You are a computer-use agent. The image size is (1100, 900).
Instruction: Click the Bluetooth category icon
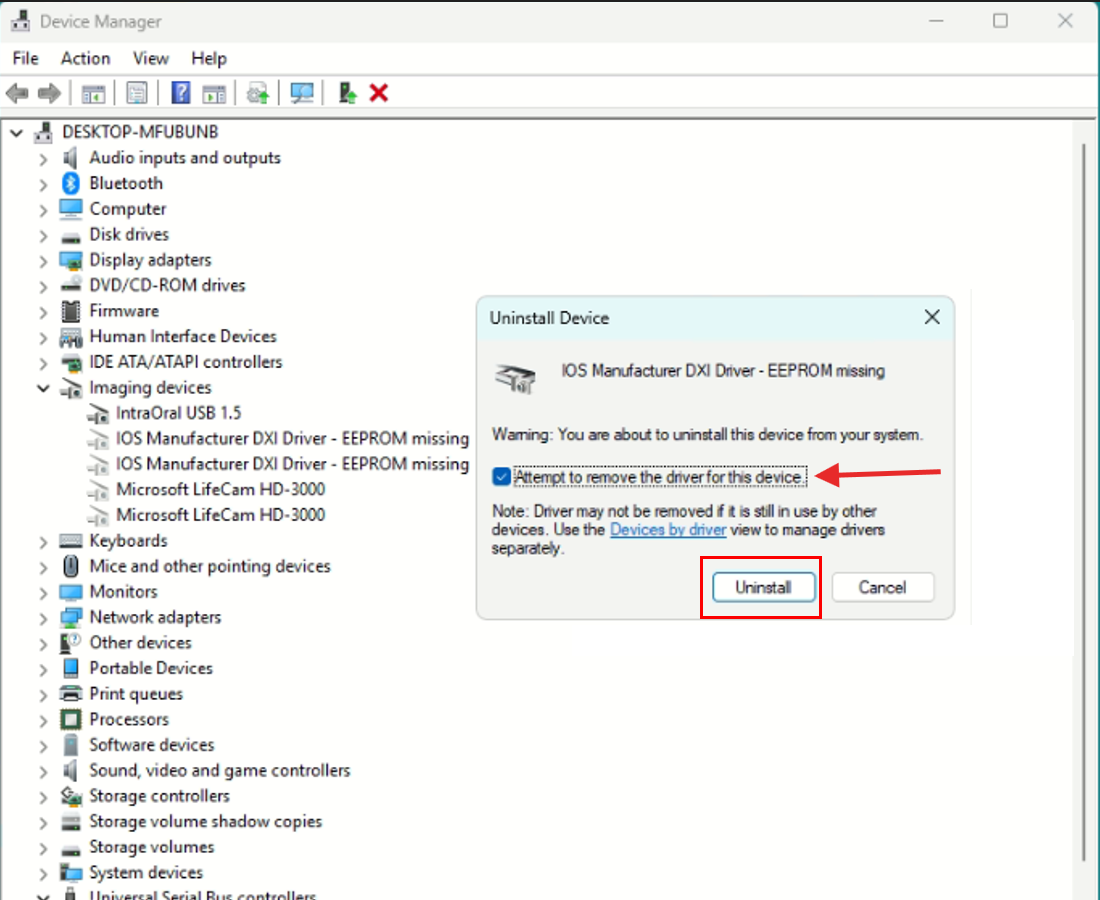[x=71, y=183]
